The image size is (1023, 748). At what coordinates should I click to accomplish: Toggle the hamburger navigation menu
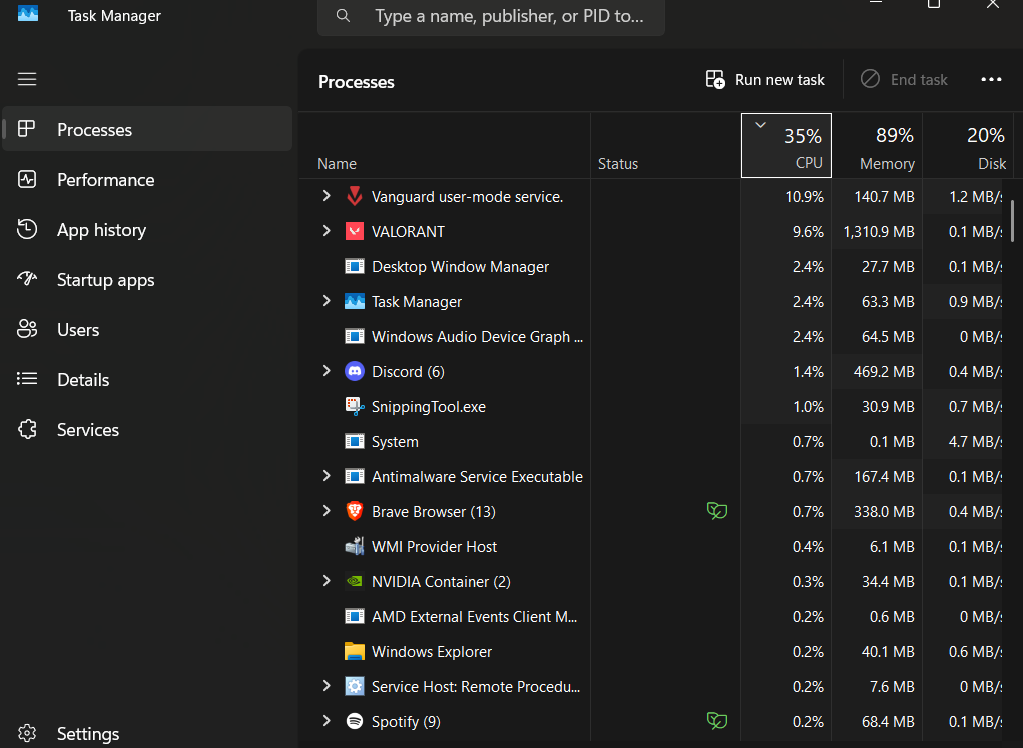tap(27, 79)
